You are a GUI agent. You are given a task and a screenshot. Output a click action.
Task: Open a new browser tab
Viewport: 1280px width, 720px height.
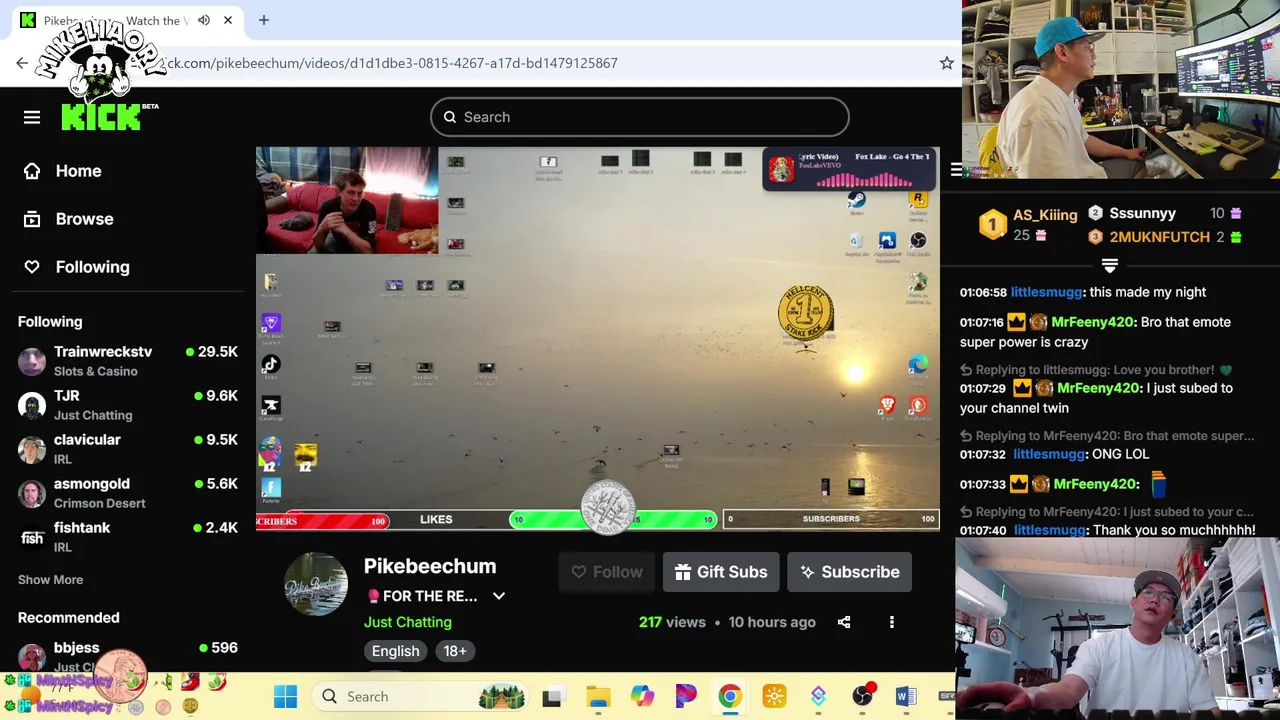[264, 20]
